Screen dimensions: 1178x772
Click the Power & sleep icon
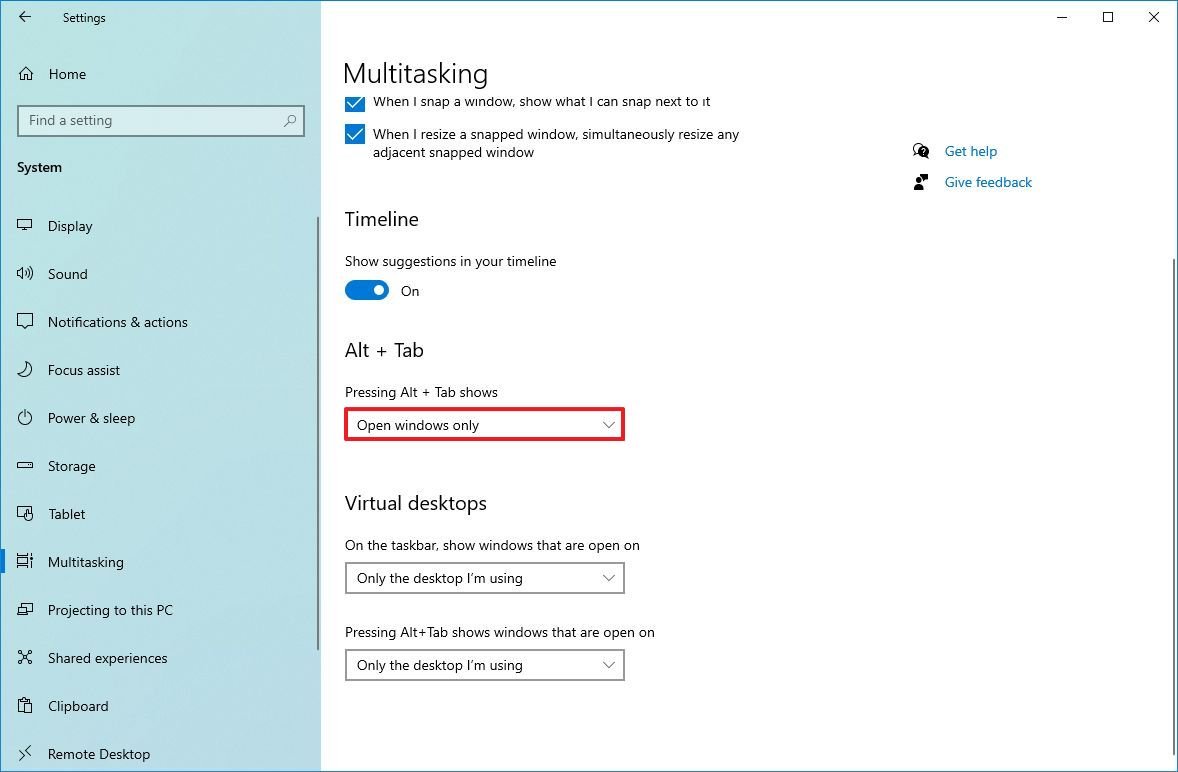[25, 418]
